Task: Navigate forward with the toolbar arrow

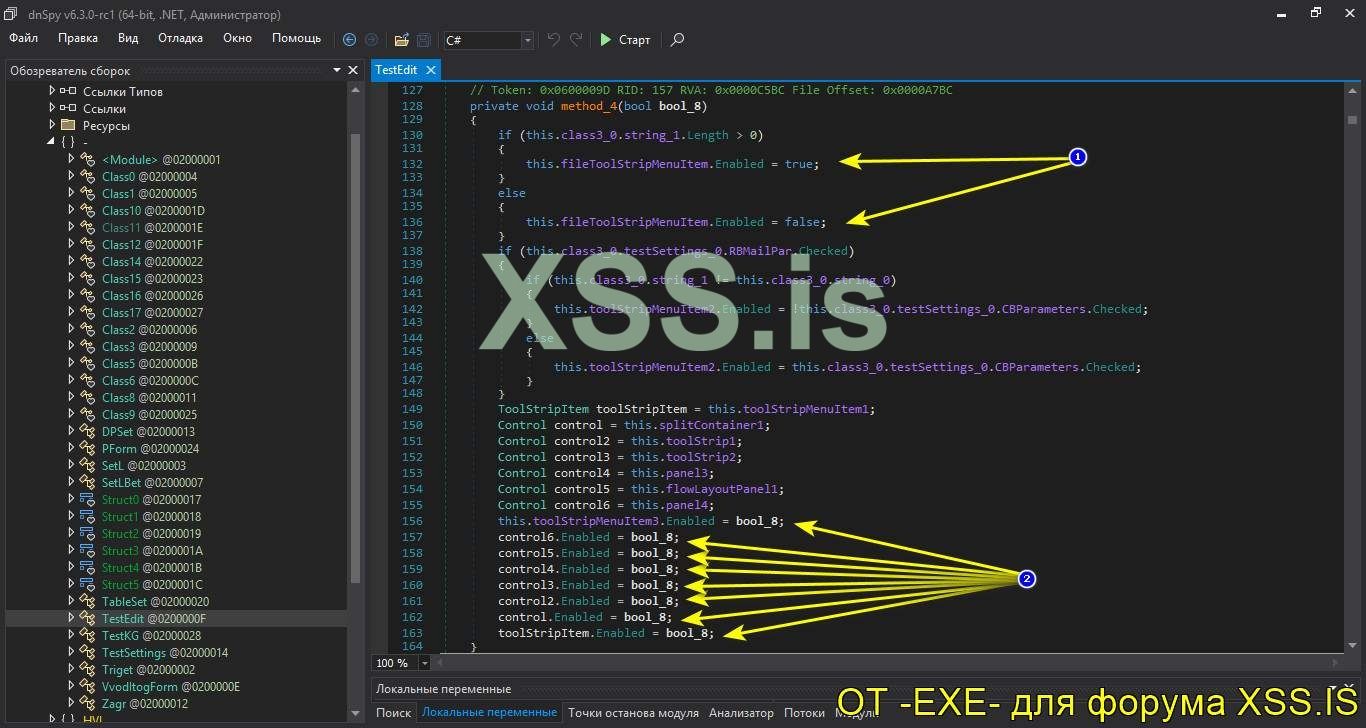Action: [371, 40]
